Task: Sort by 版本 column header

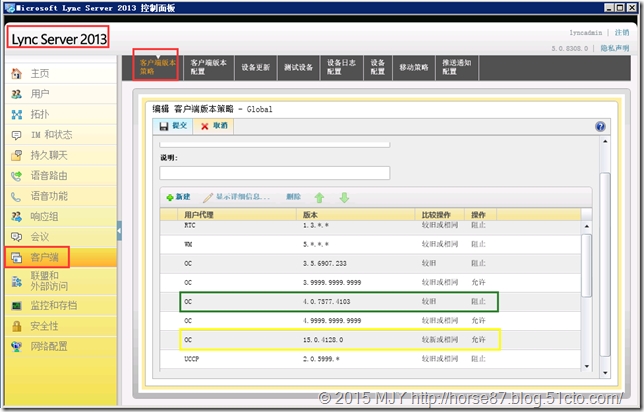Action: tap(356, 214)
